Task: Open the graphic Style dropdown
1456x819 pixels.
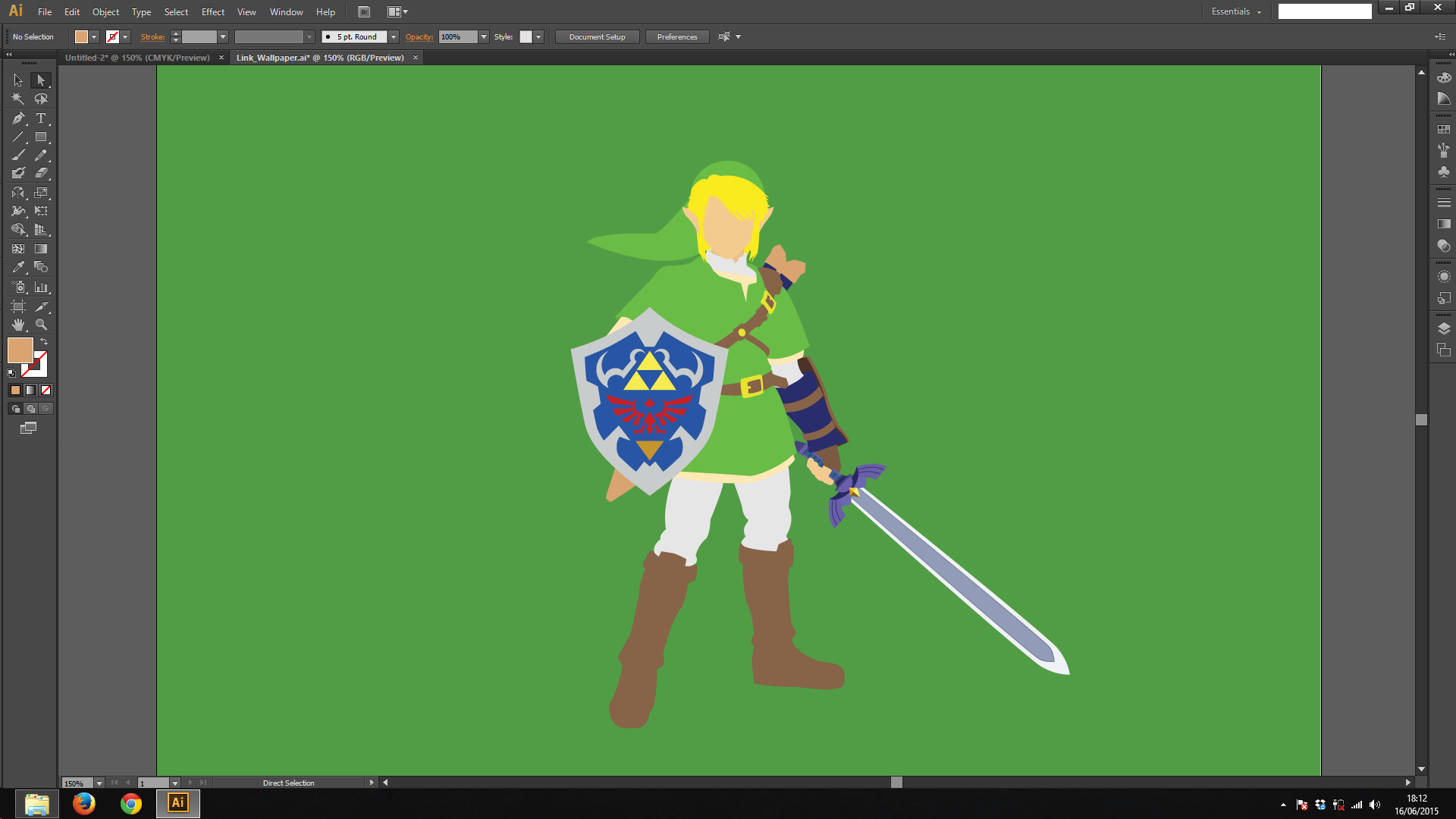Action: pos(538,37)
